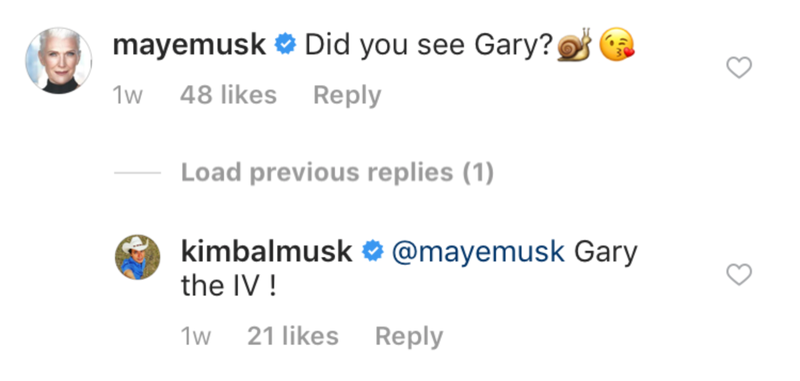This screenshot has height=381, width=800.
Task: View the 21 likes list
Action: tap(293, 337)
